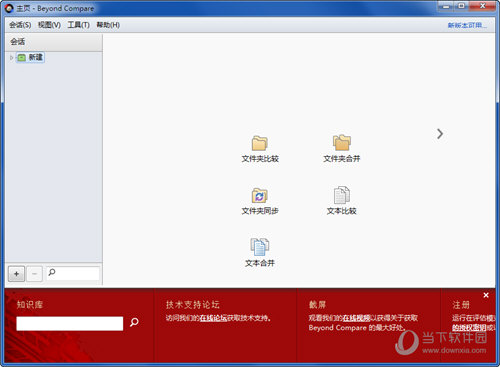Follow the 在线论坛 hyperlink

click(213, 318)
